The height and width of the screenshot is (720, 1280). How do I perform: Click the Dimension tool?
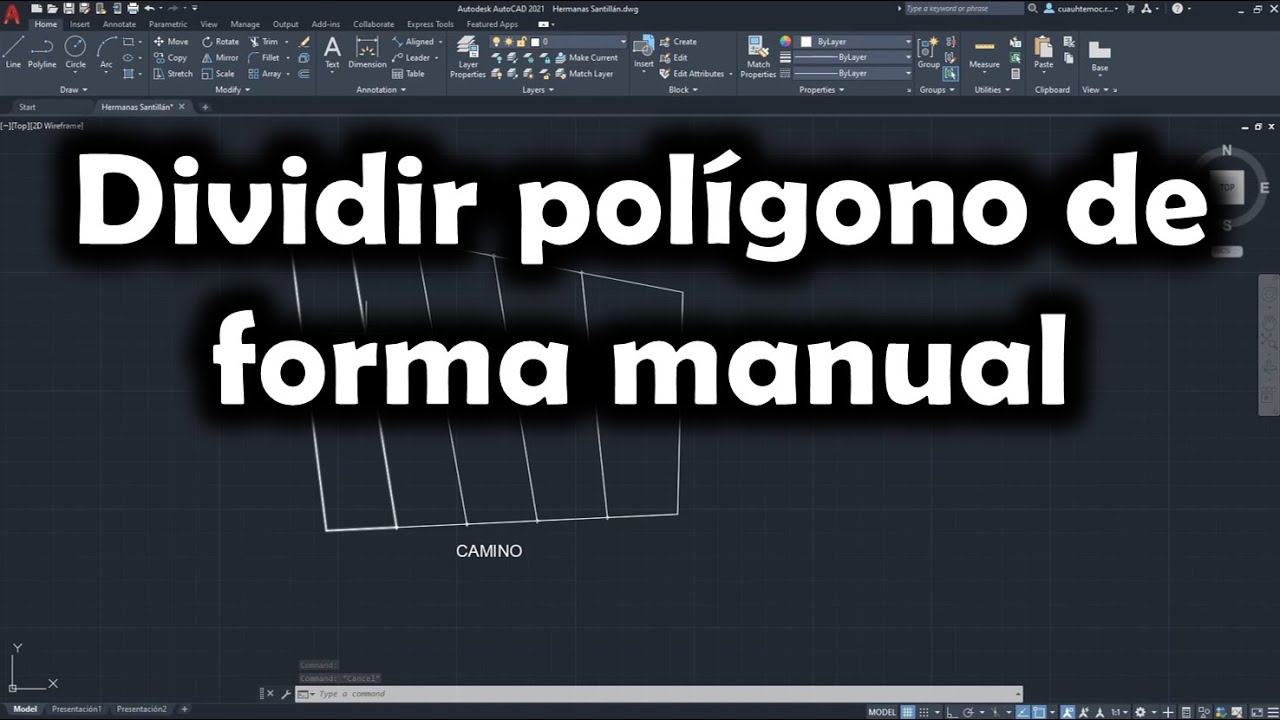click(367, 53)
